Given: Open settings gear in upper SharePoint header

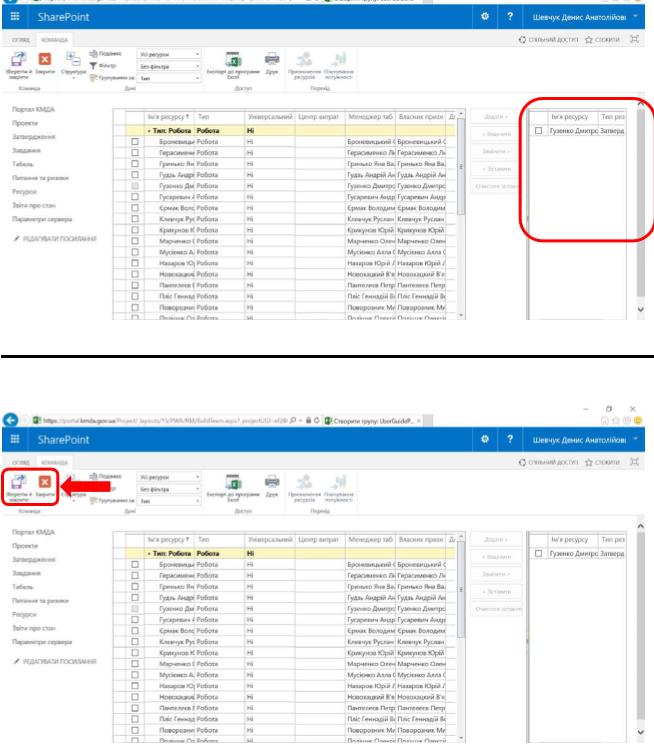Looking at the screenshot, I should (485, 18).
